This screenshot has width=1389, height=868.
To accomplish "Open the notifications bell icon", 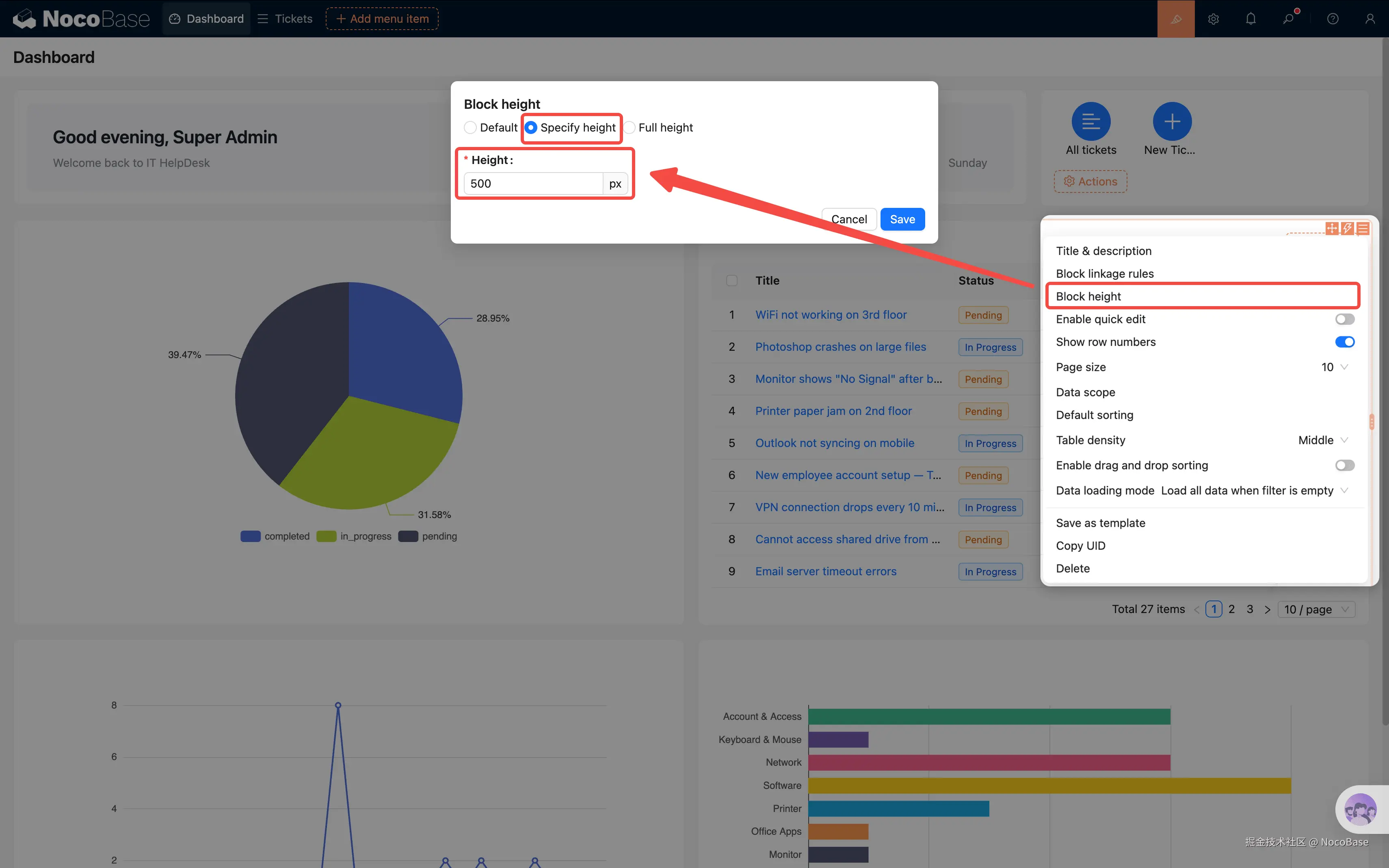I will (x=1251, y=19).
